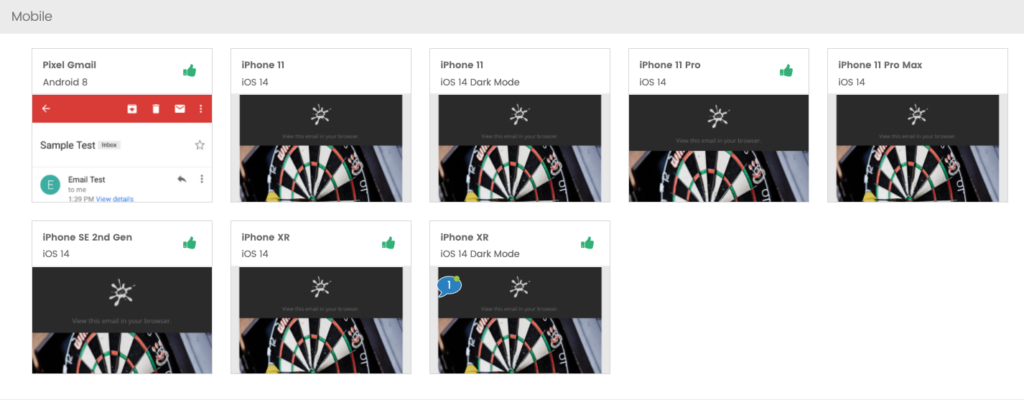Click thumbs-up on iPhone XR Dark Mode card
This screenshot has width=1024, height=400.
pyautogui.click(x=587, y=243)
